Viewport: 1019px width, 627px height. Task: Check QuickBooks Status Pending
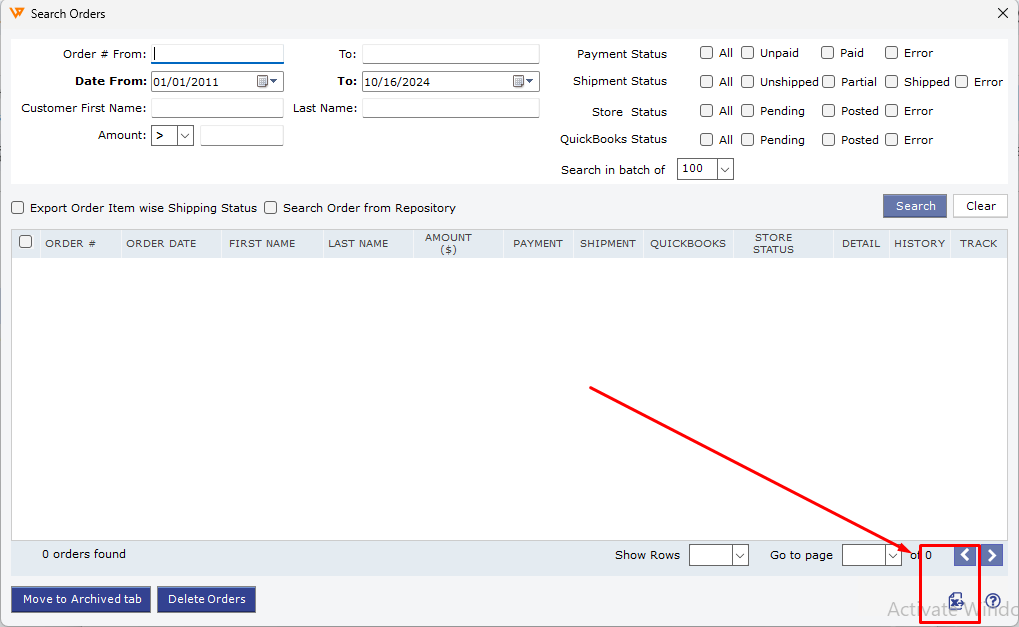[747, 139]
